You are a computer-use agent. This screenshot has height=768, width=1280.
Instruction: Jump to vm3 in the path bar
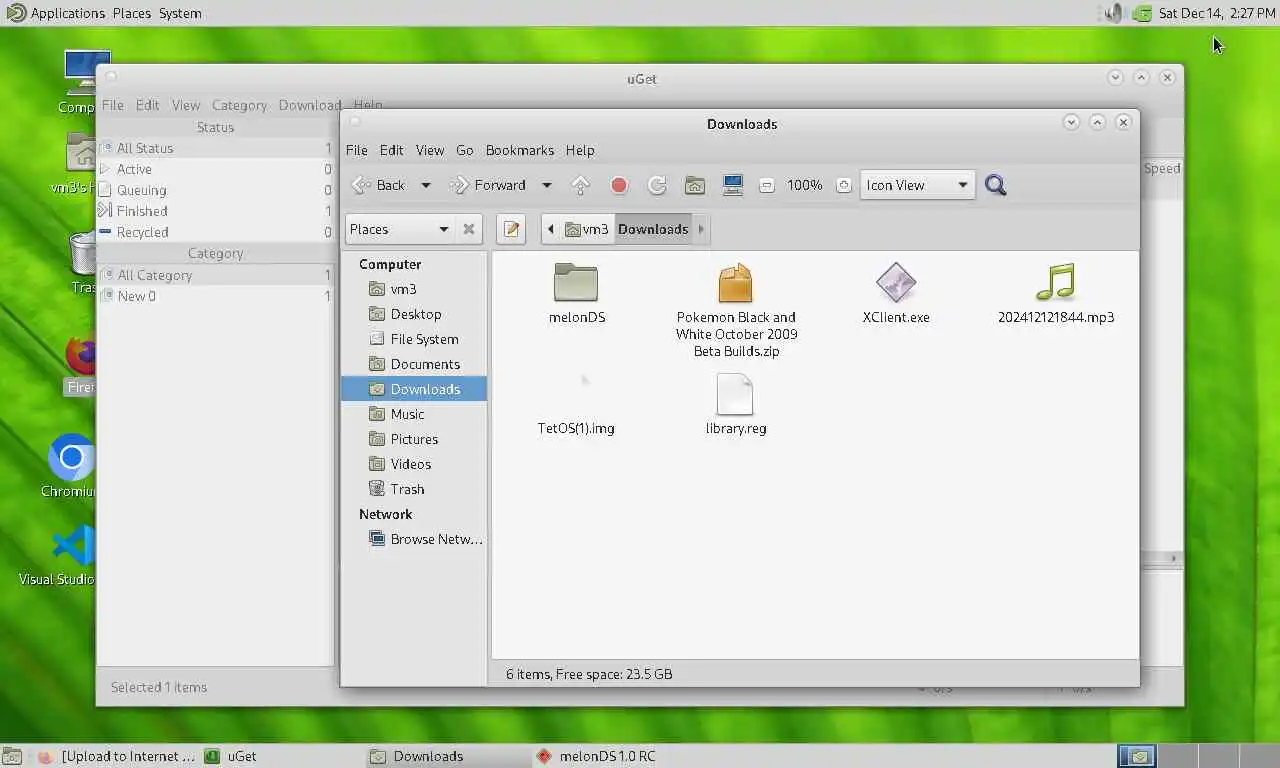586,229
